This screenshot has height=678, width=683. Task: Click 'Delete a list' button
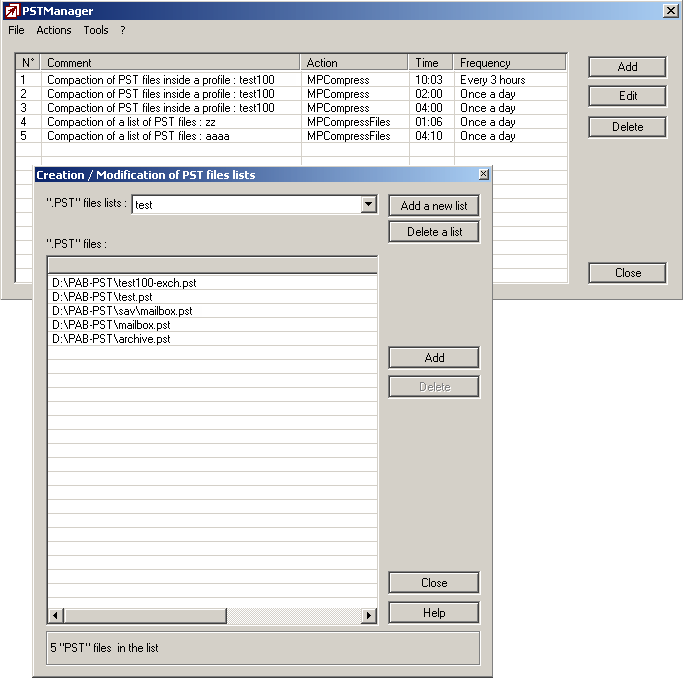click(434, 232)
